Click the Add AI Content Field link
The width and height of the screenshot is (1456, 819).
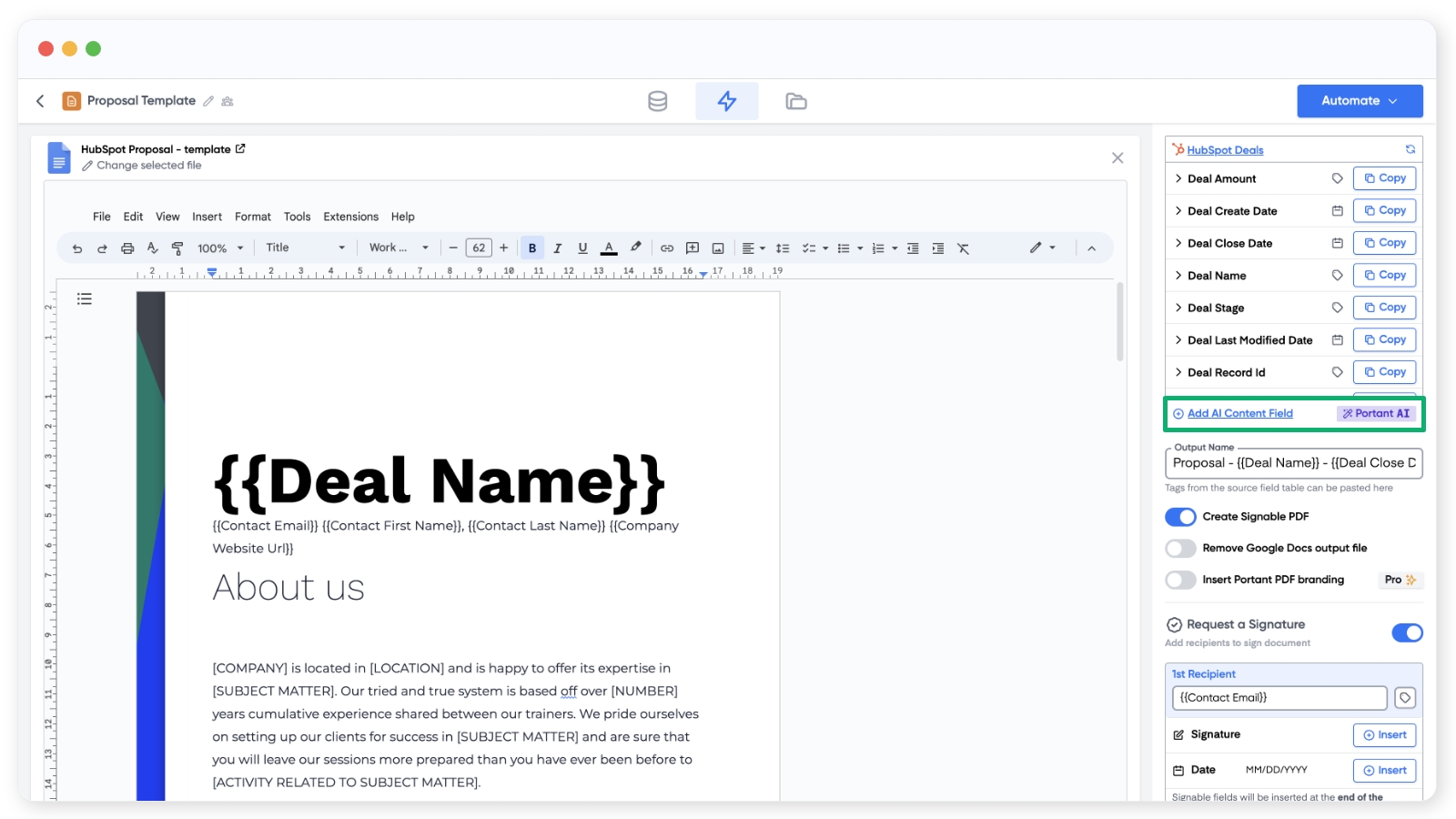[x=1239, y=413]
